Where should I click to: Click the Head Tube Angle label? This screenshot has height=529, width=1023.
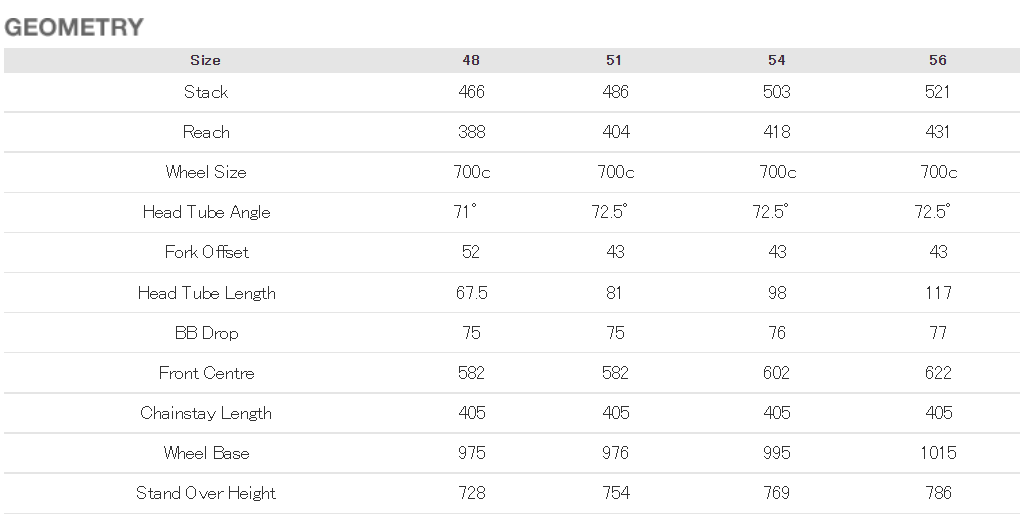[206, 213]
